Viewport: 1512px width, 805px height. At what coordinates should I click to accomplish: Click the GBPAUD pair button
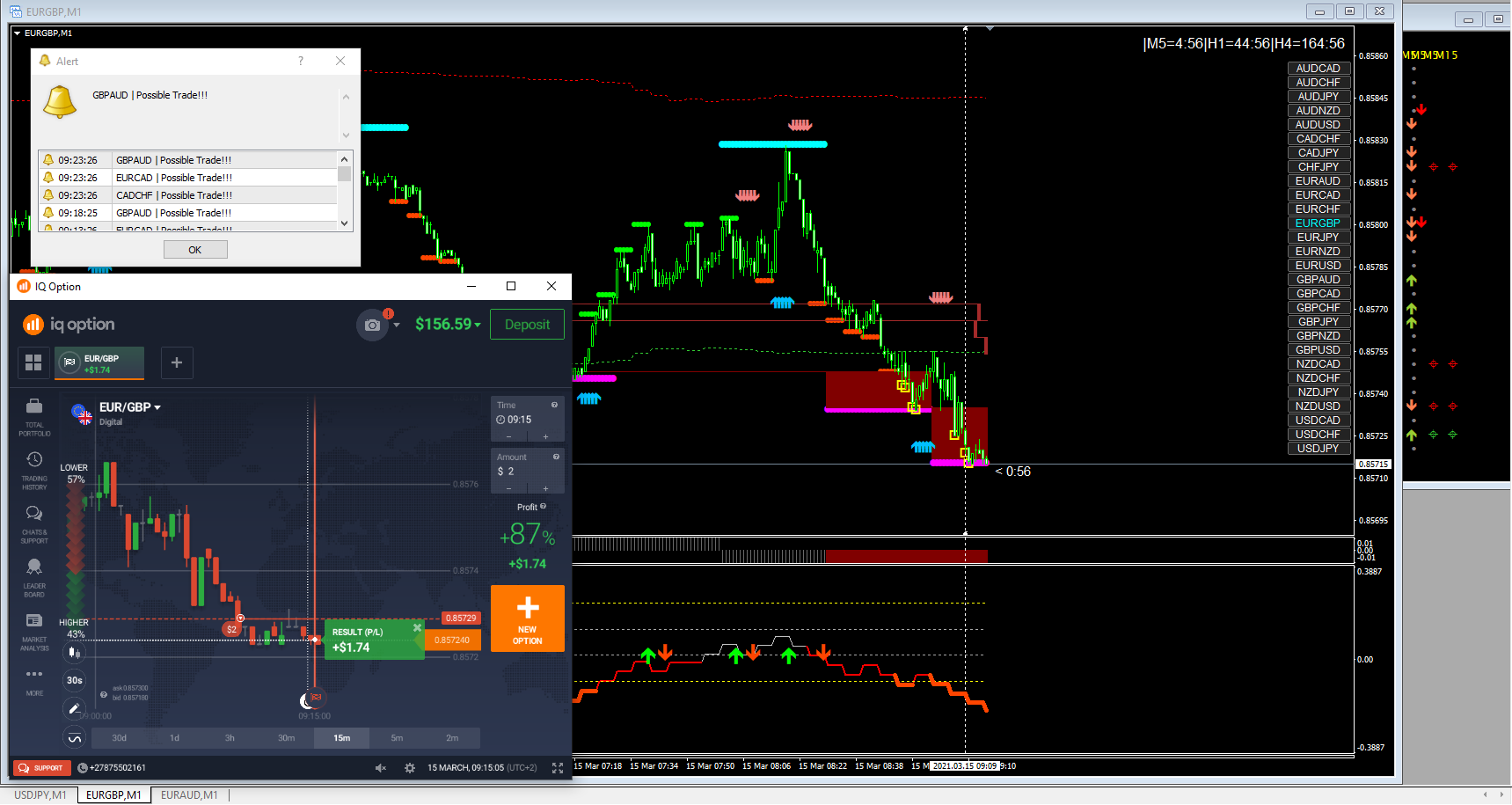click(1318, 280)
